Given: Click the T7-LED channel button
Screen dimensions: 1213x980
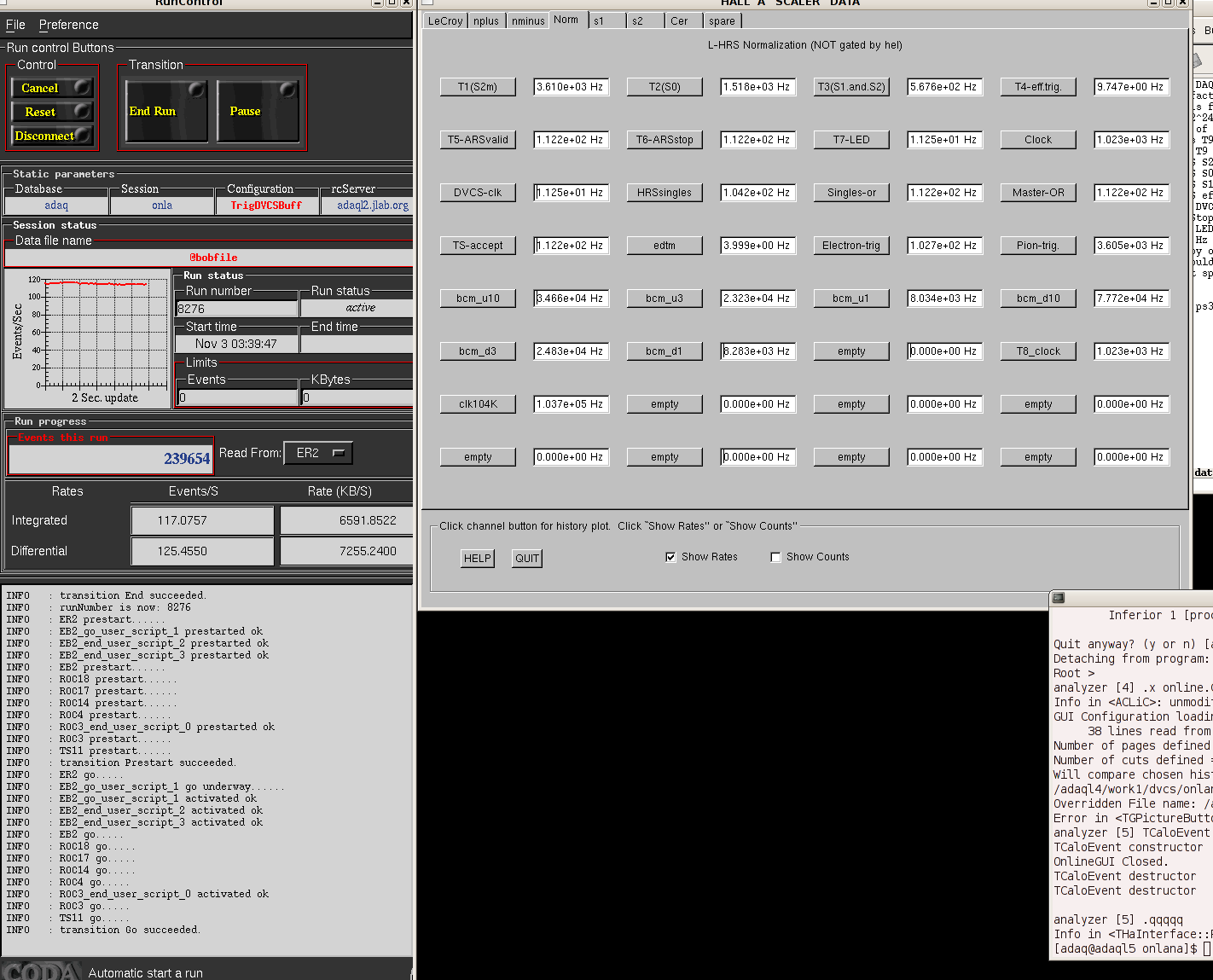Looking at the screenshot, I should click(851, 140).
